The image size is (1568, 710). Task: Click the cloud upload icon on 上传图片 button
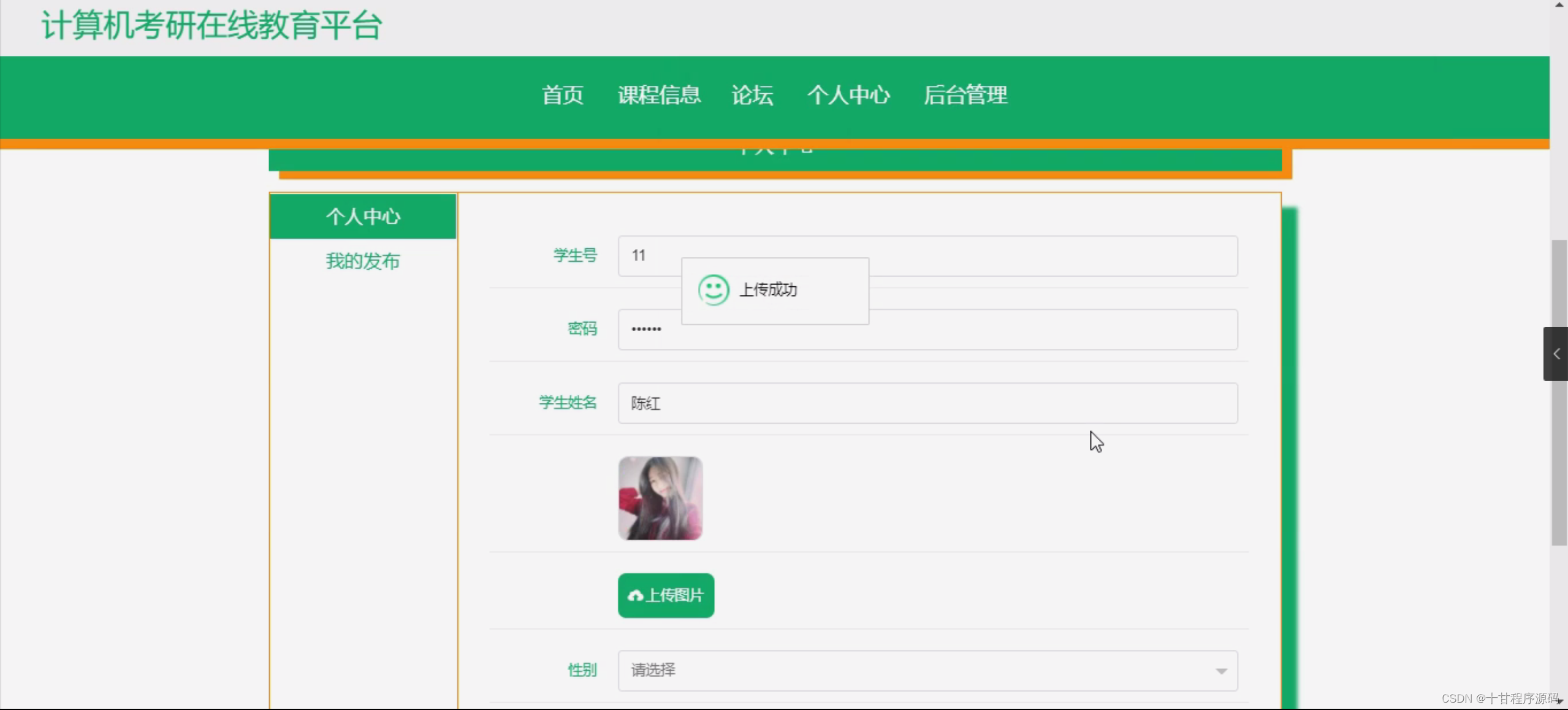click(x=636, y=595)
